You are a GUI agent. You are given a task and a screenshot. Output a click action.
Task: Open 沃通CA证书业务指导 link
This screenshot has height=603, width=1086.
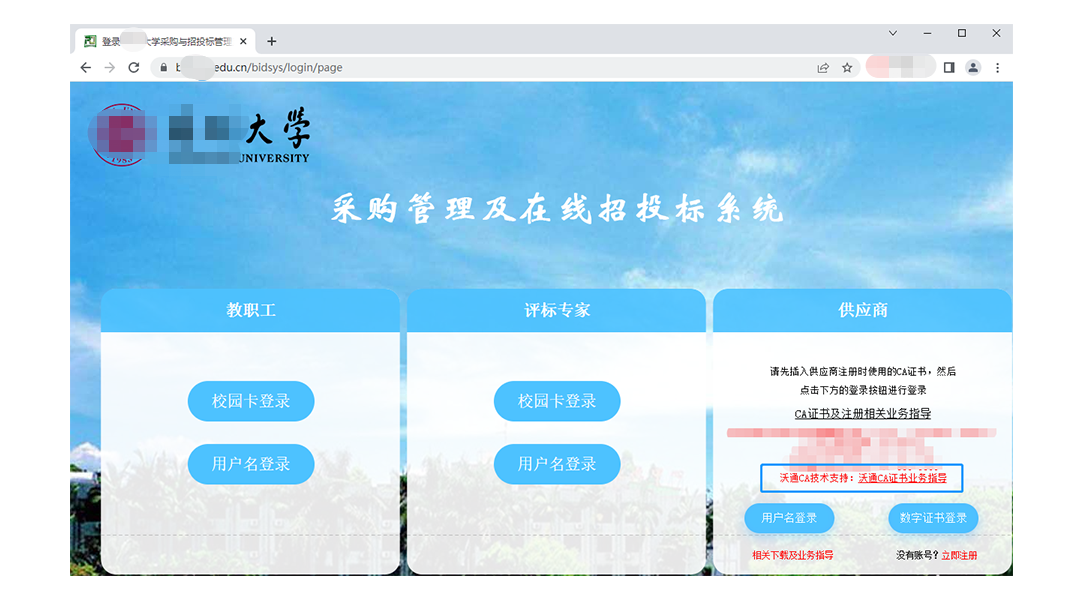(902, 478)
